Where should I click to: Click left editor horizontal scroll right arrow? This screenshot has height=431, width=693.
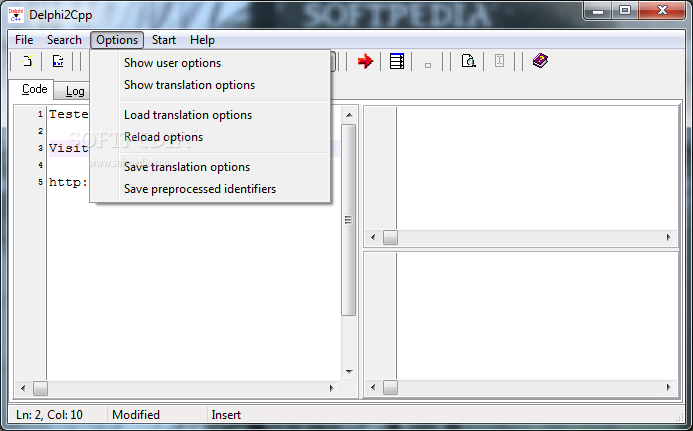pyautogui.click(x=331, y=389)
